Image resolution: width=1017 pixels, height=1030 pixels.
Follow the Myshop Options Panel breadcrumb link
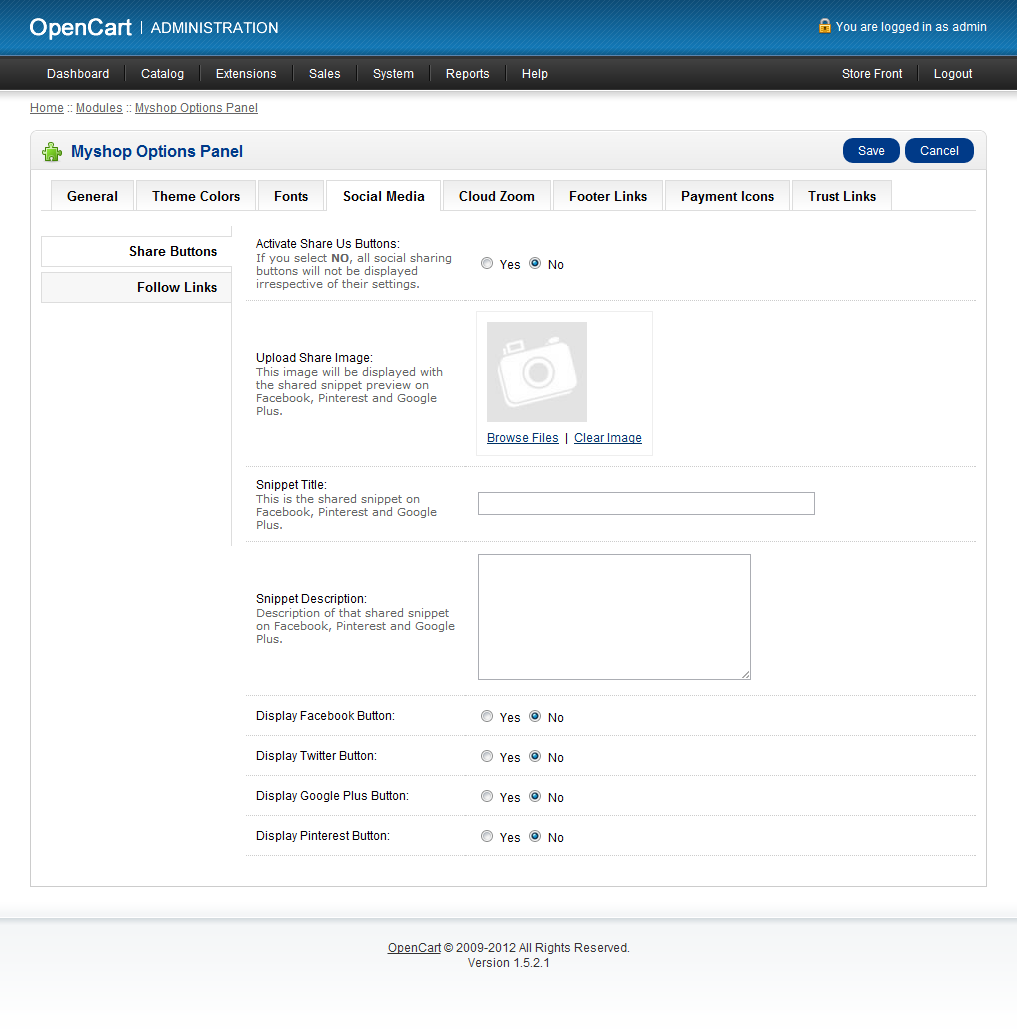coord(196,108)
